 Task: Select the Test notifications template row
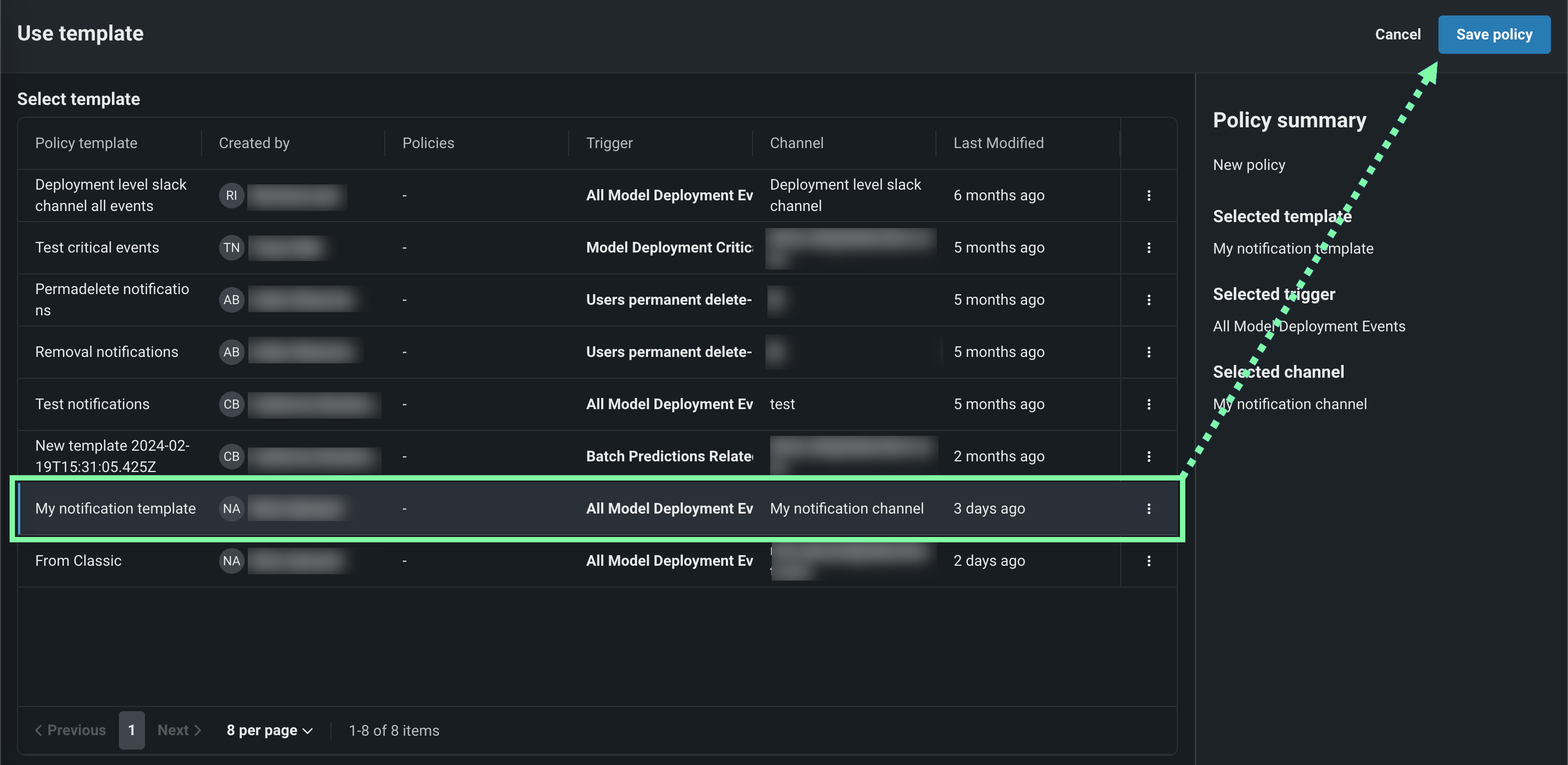click(x=93, y=404)
